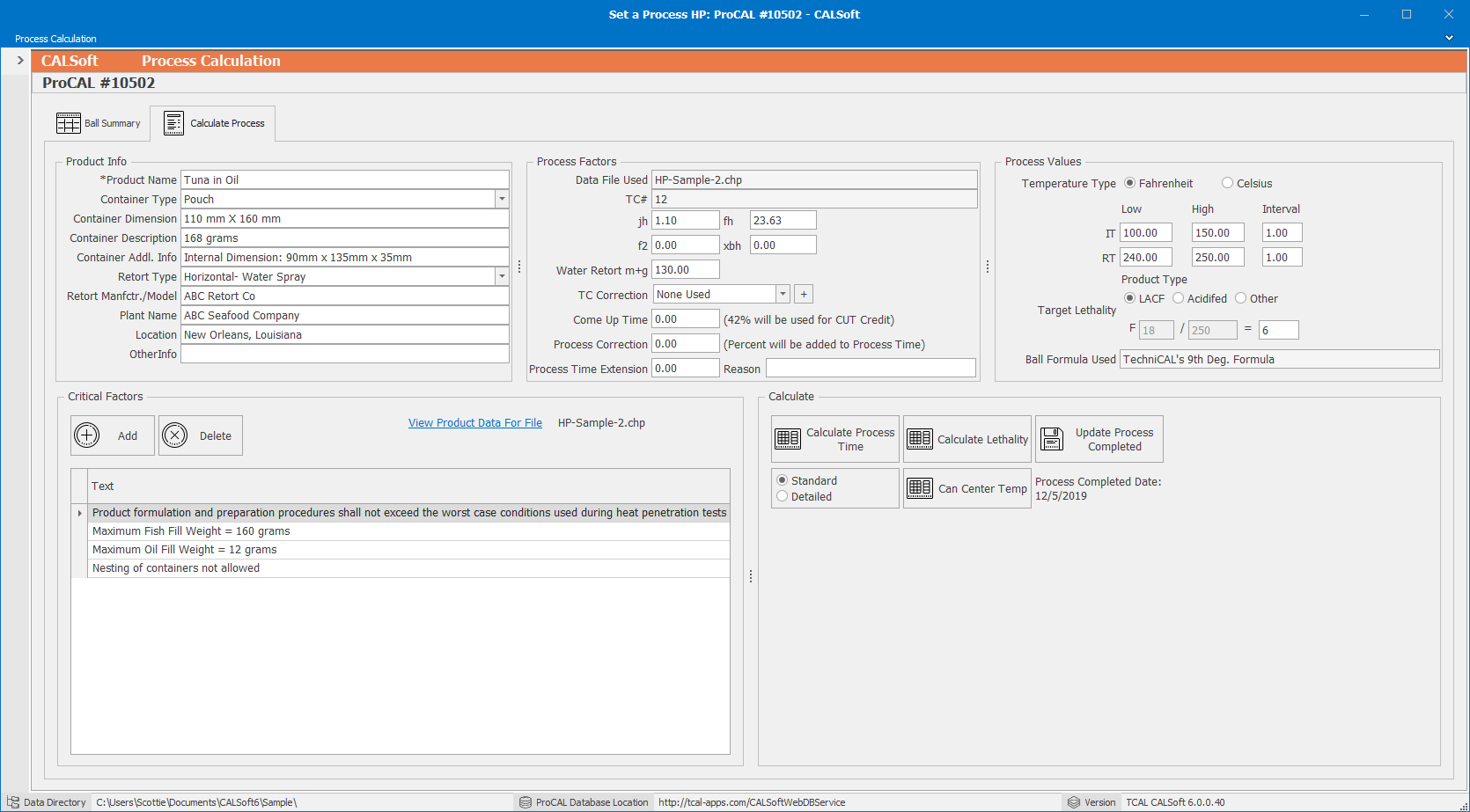Select Maximum Oil Fill Weight row

[x=410, y=550]
